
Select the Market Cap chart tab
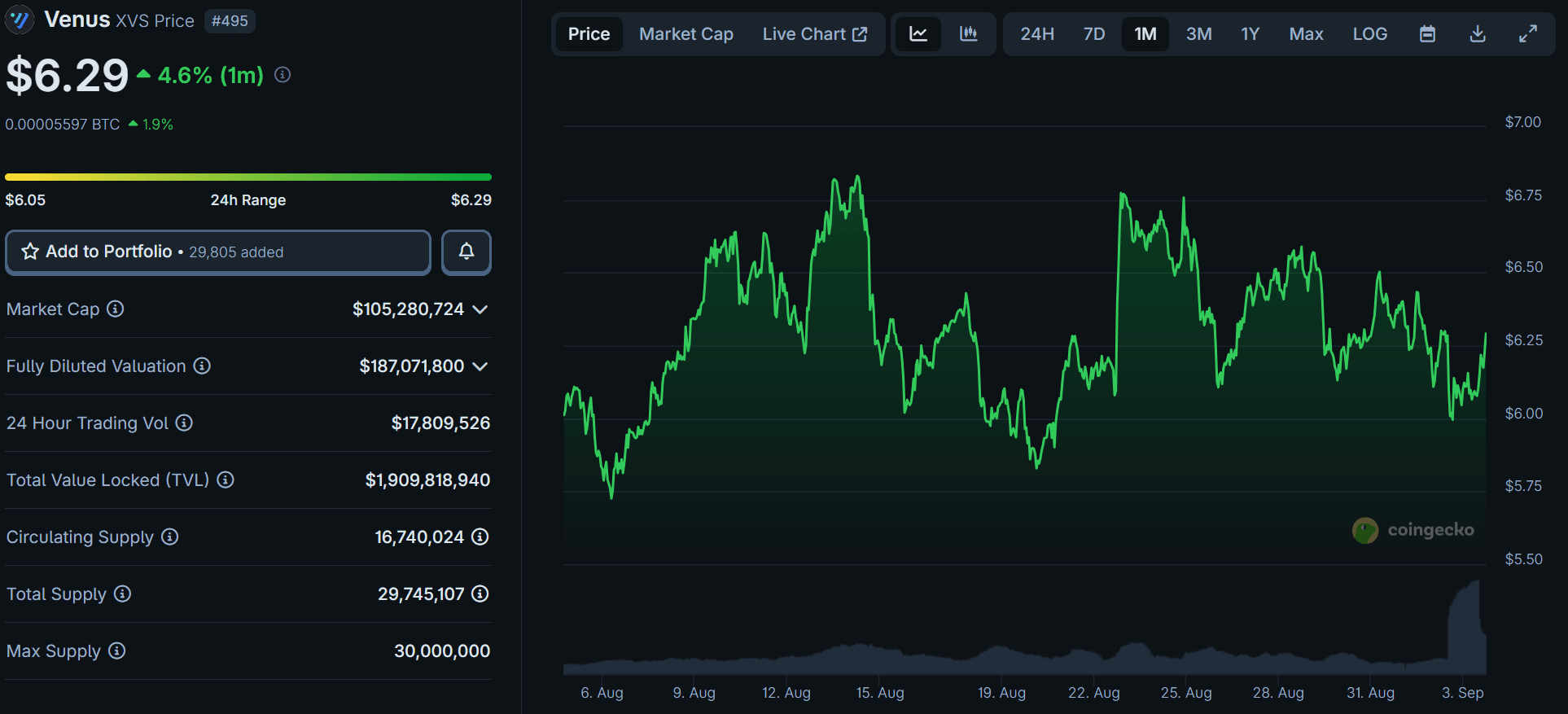coord(686,33)
